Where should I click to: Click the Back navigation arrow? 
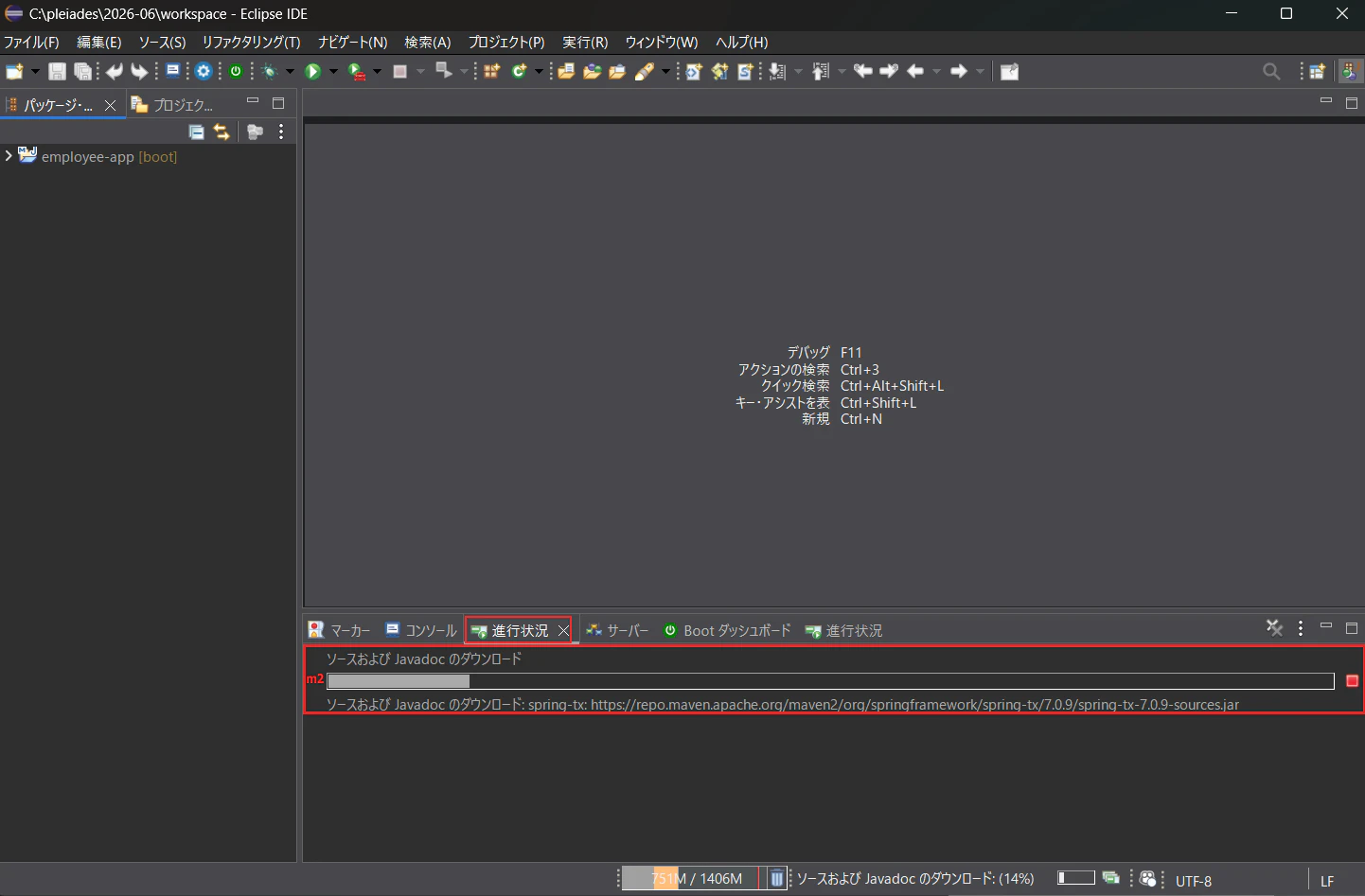tap(915, 71)
